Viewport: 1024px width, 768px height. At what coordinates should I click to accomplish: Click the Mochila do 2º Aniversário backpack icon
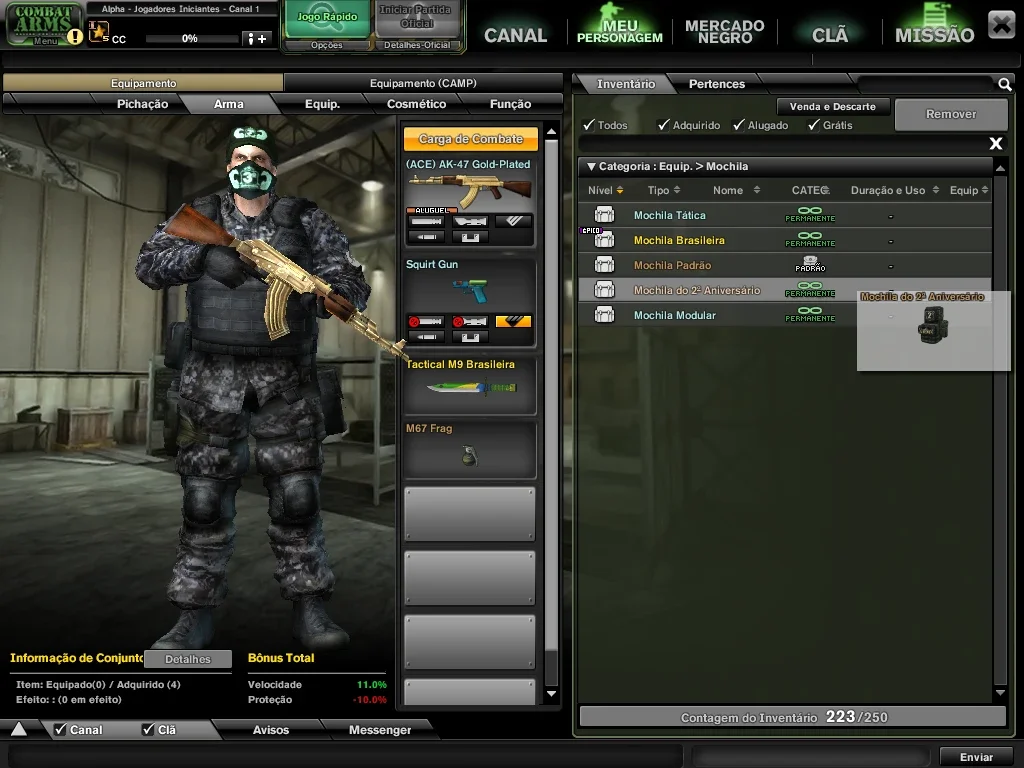click(x=605, y=289)
